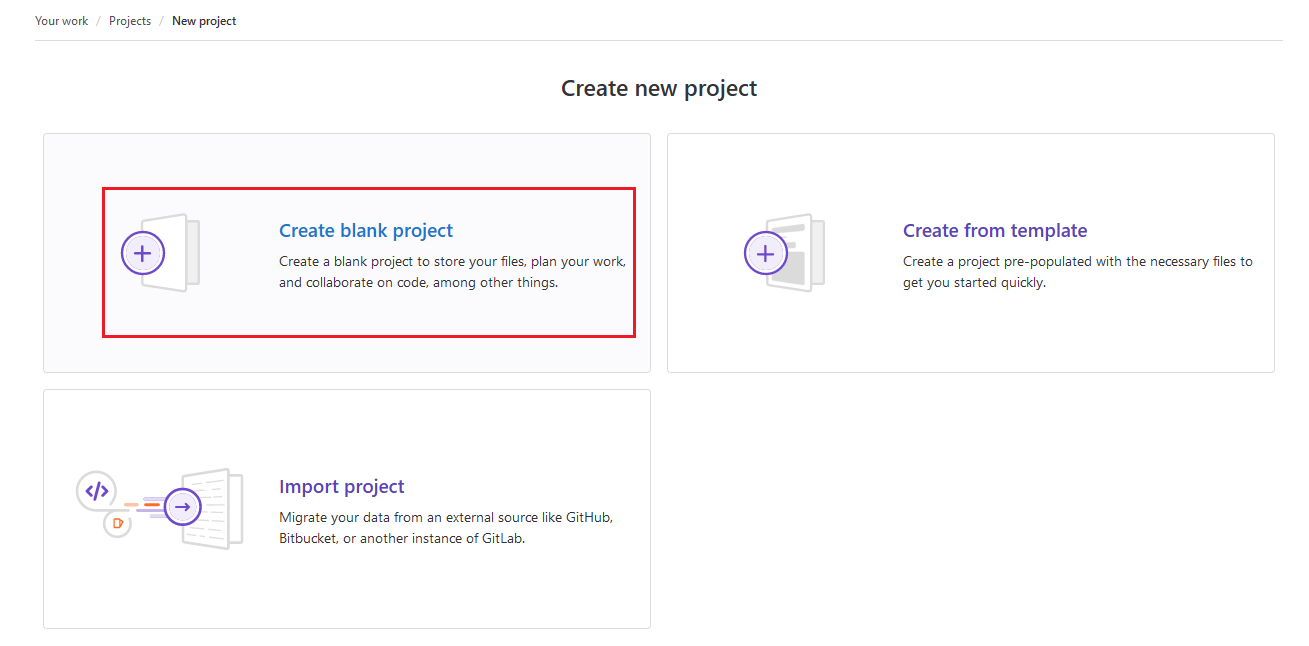Click the plus icon on Create from template
This screenshot has height=646, width=1309.
tap(765, 254)
